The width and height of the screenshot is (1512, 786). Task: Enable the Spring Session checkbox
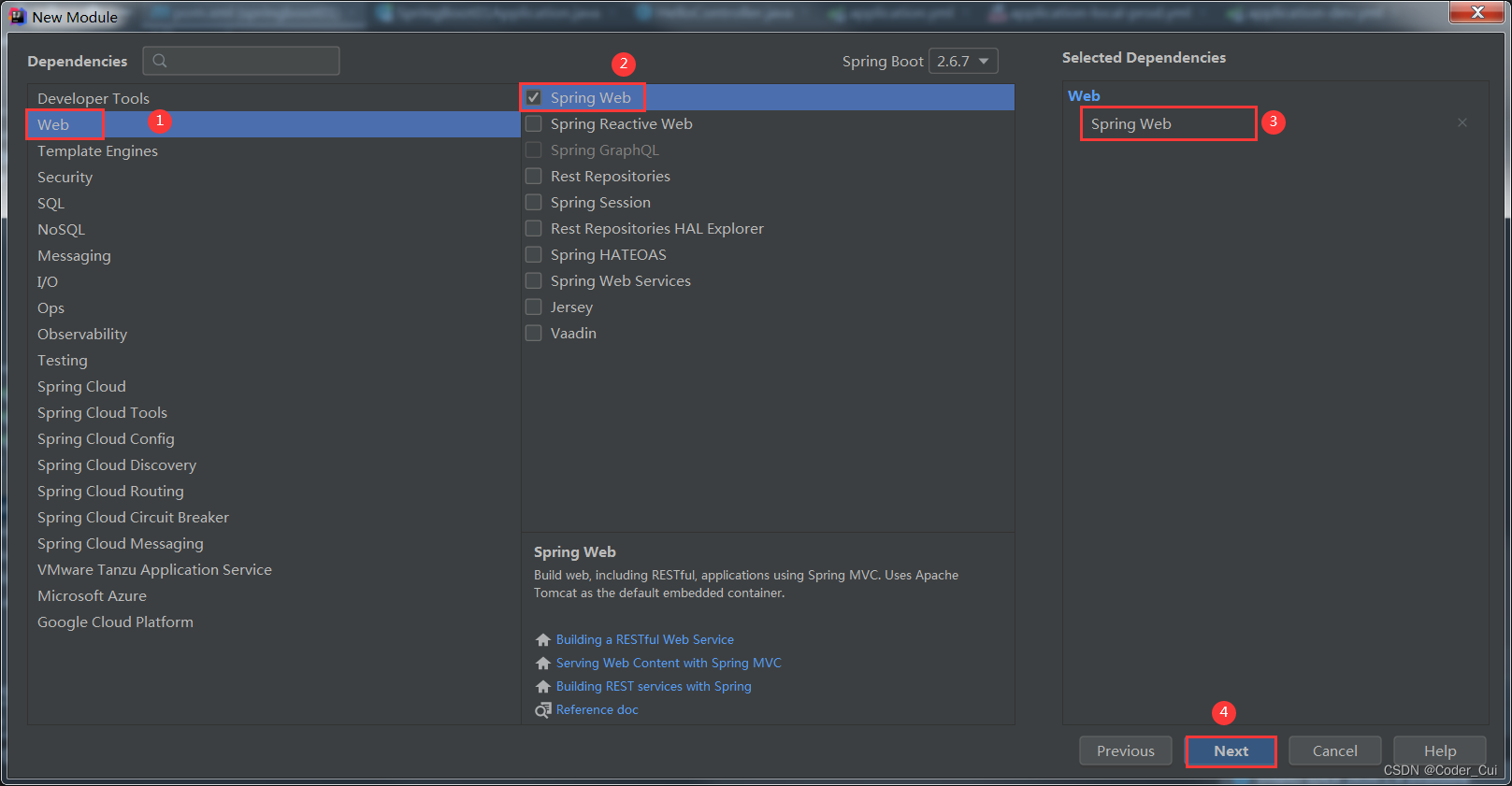pyautogui.click(x=533, y=202)
